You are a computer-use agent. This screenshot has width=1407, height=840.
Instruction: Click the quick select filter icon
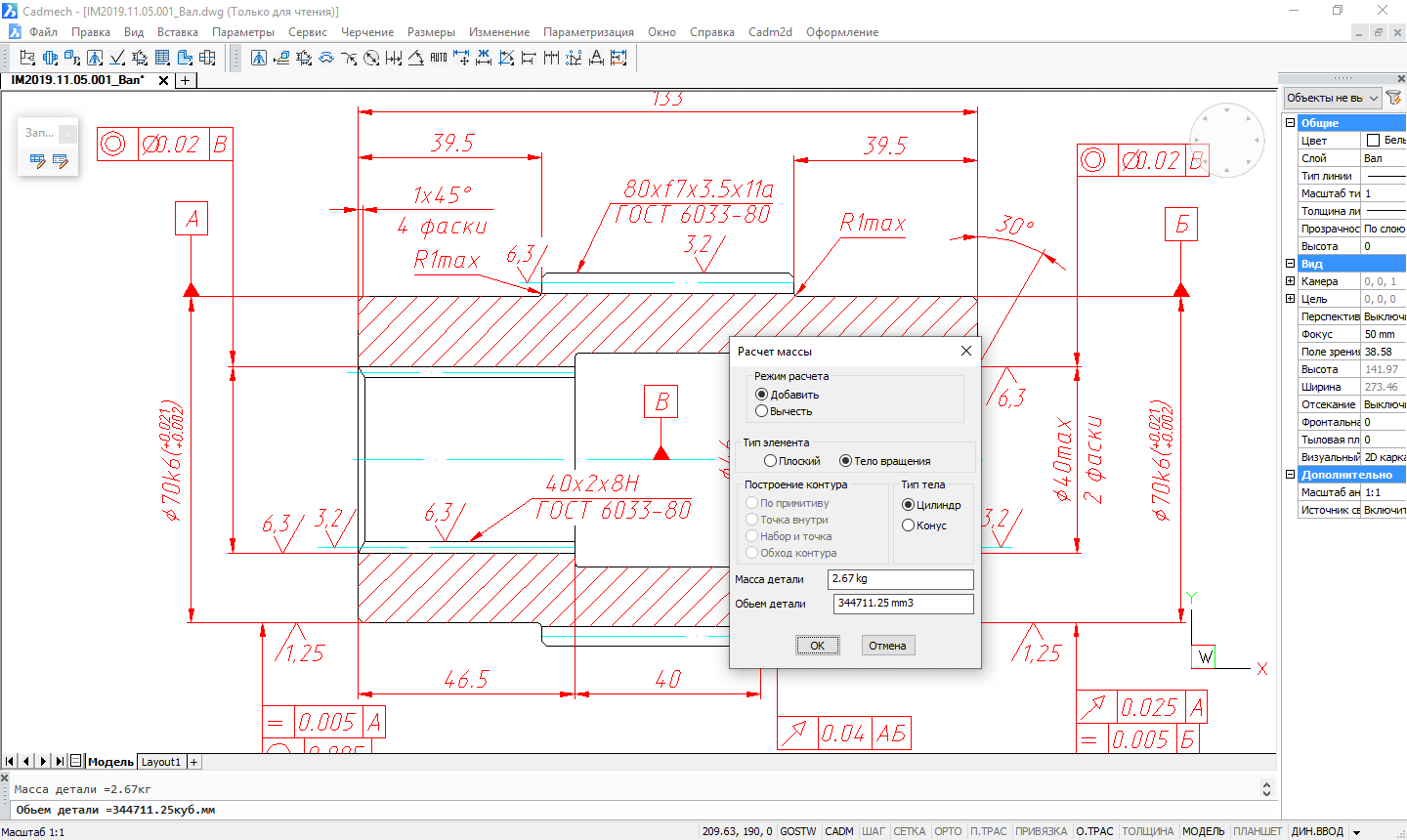1393,98
